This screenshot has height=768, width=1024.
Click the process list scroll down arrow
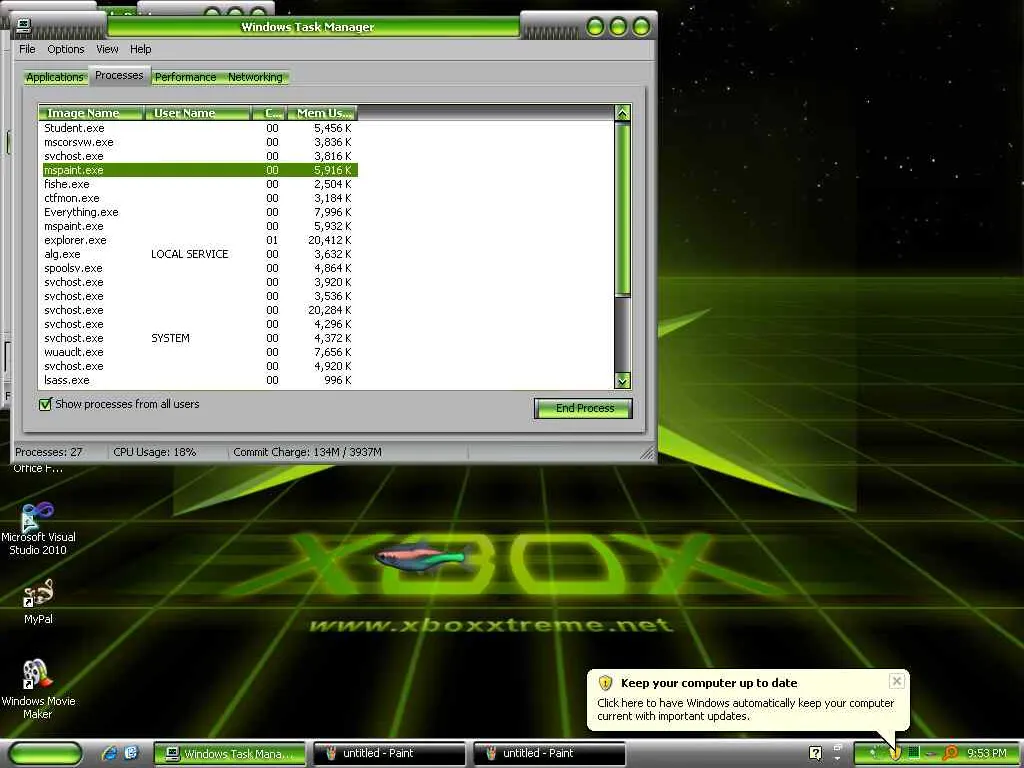622,381
